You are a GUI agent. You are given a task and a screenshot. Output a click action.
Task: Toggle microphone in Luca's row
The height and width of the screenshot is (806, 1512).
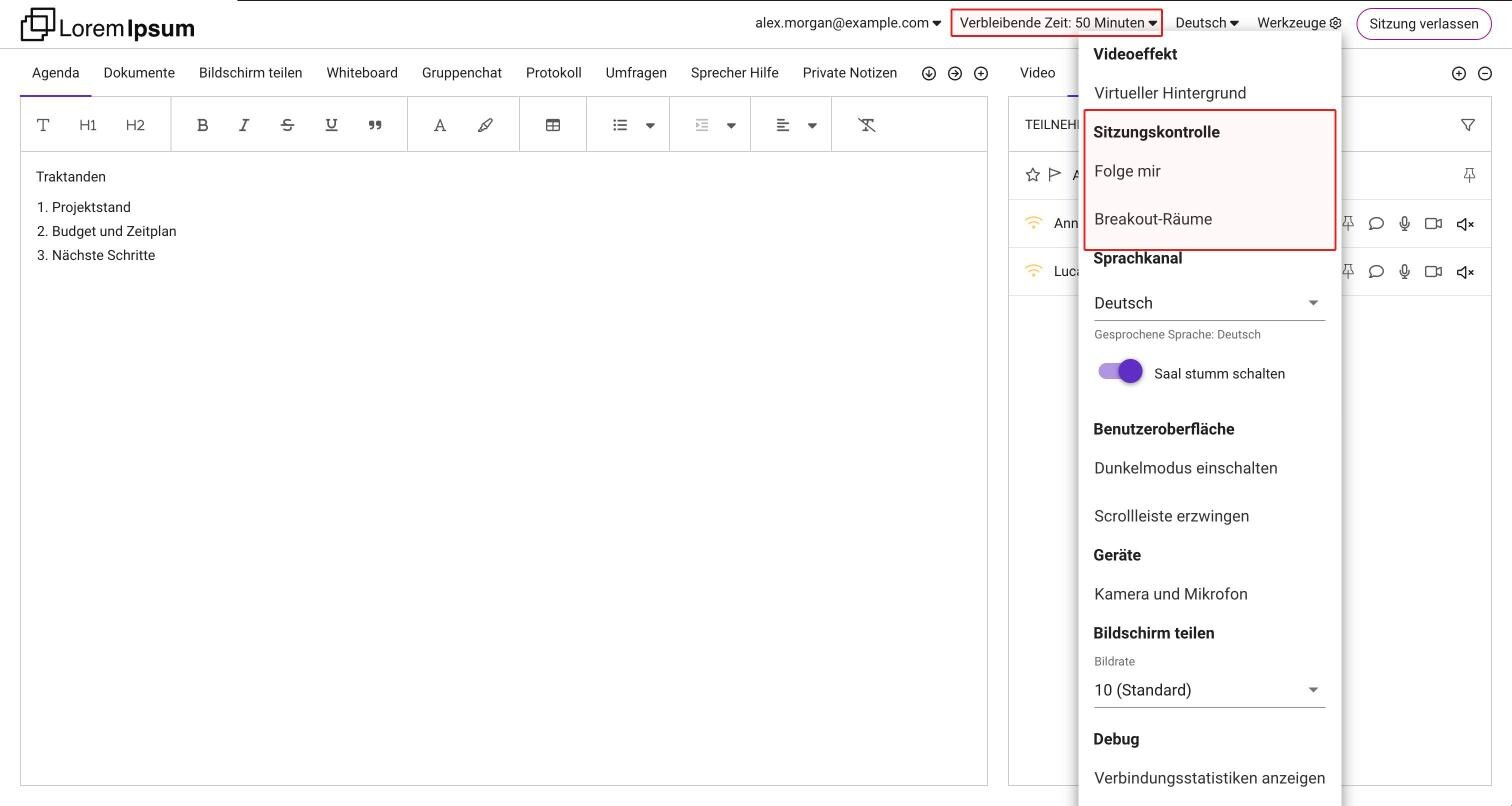click(1405, 272)
